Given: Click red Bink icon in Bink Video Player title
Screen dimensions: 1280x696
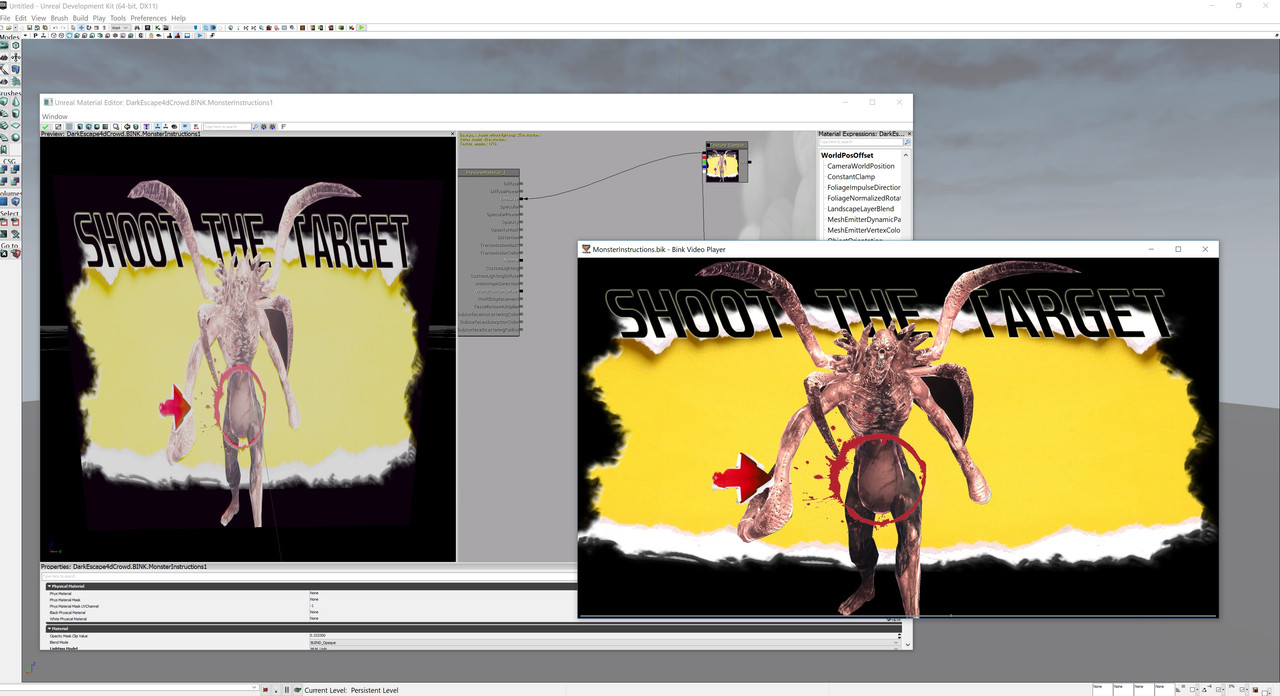Looking at the screenshot, I should 587,249.
